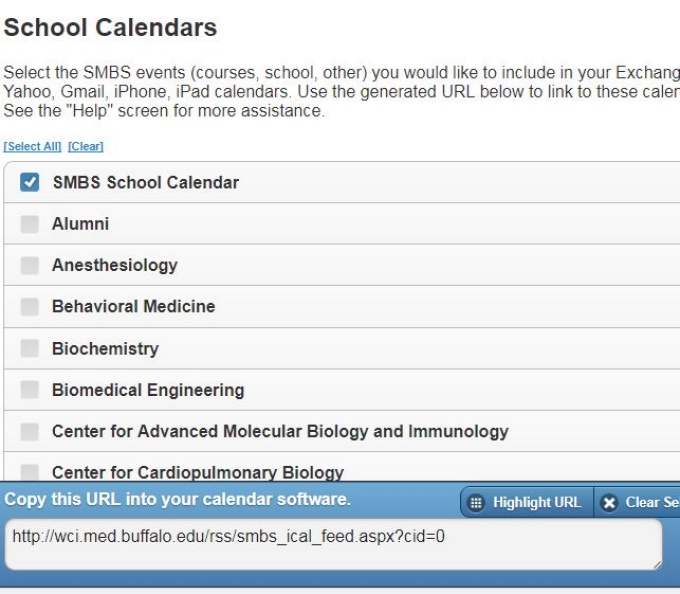This screenshot has height=594, width=680.
Task: Enable the Alumni calendar checkbox
Action: pyautogui.click(x=30, y=224)
